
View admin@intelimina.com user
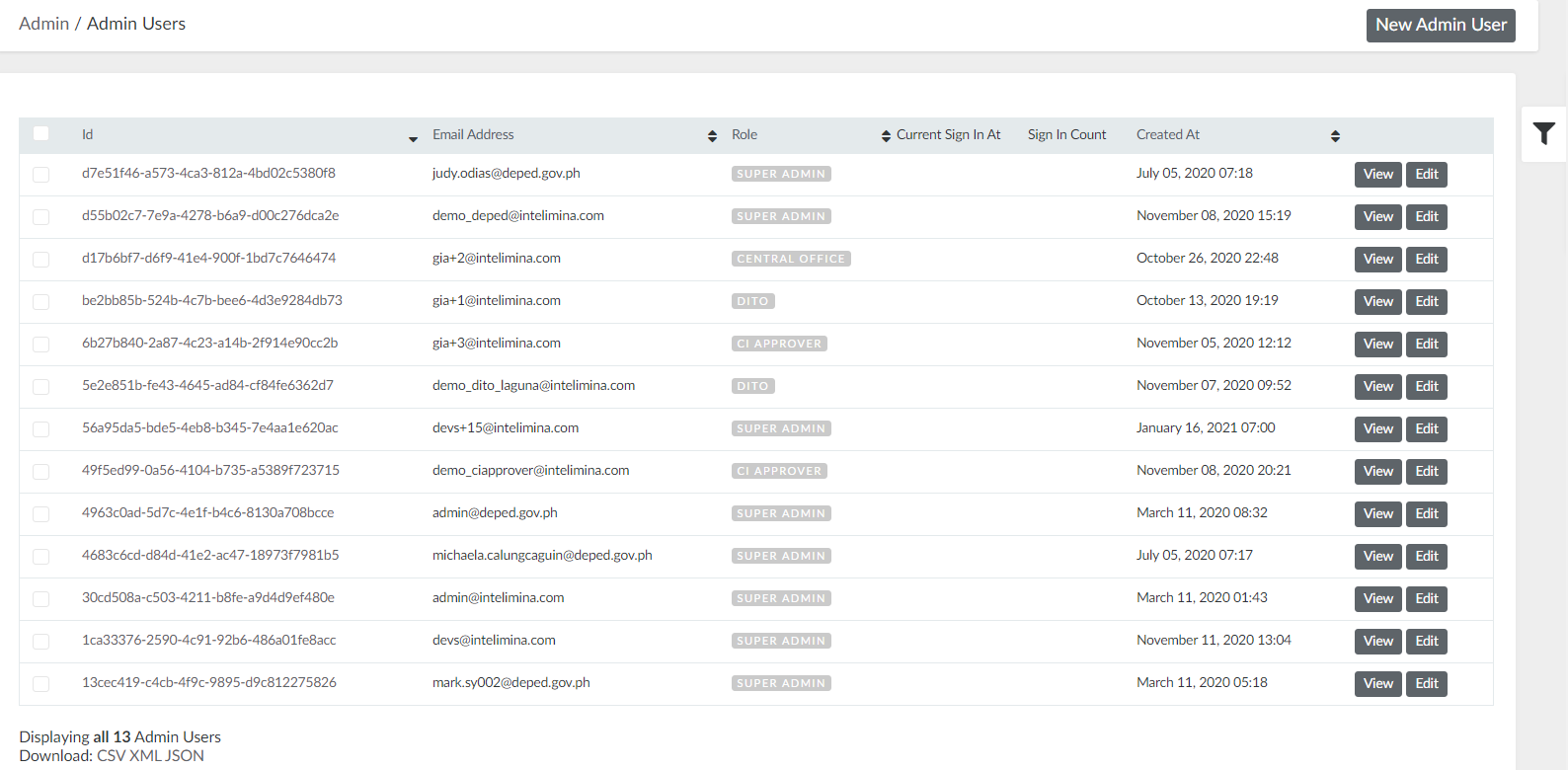click(x=1378, y=599)
